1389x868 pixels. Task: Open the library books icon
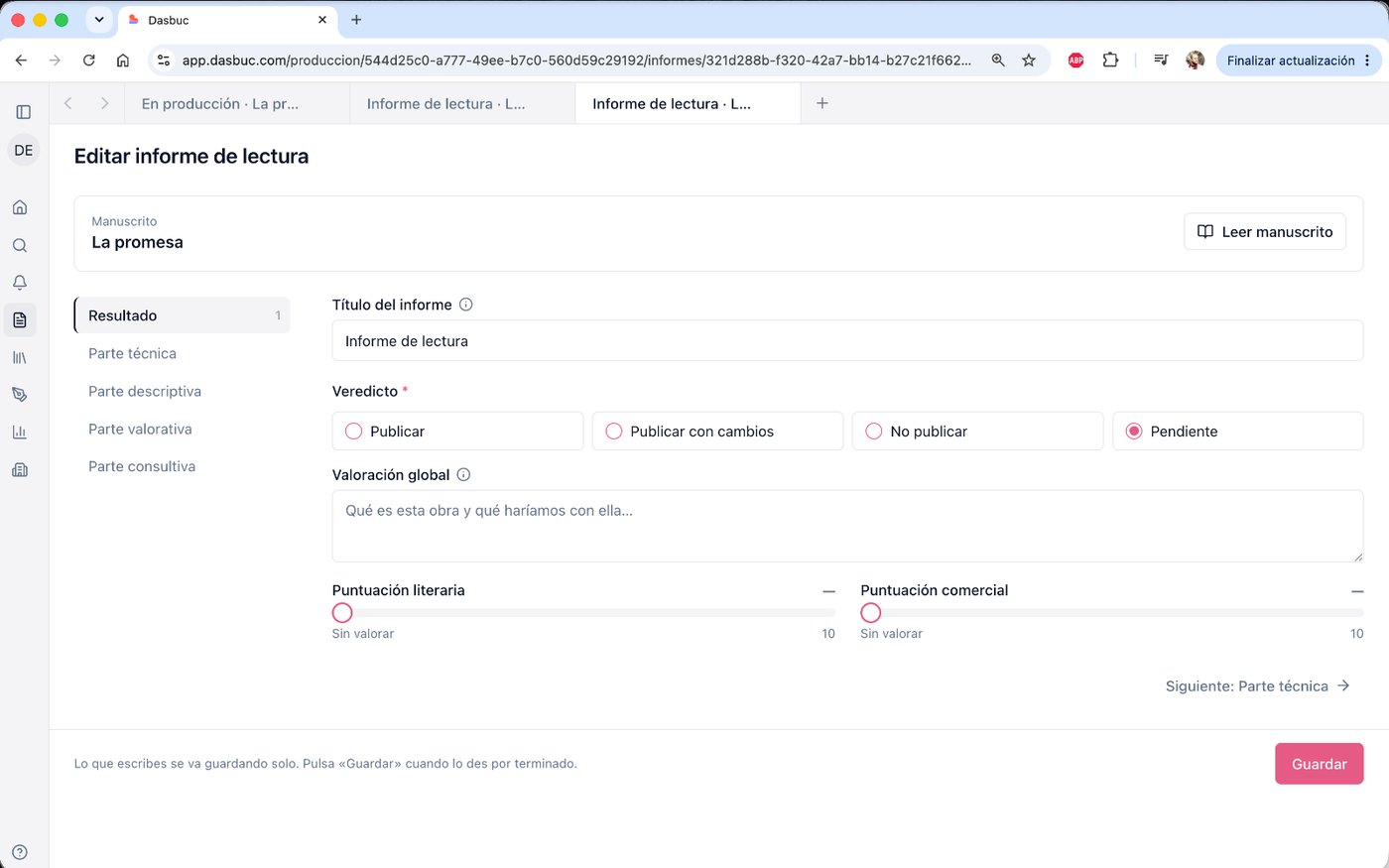pos(20,357)
